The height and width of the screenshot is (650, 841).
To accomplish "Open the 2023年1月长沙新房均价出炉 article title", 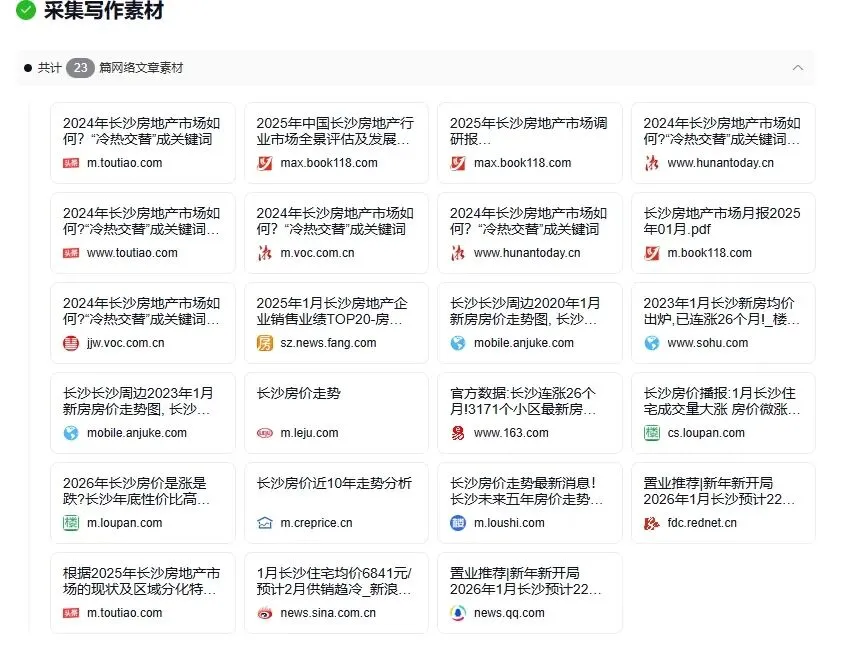I will tap(722, 312).
